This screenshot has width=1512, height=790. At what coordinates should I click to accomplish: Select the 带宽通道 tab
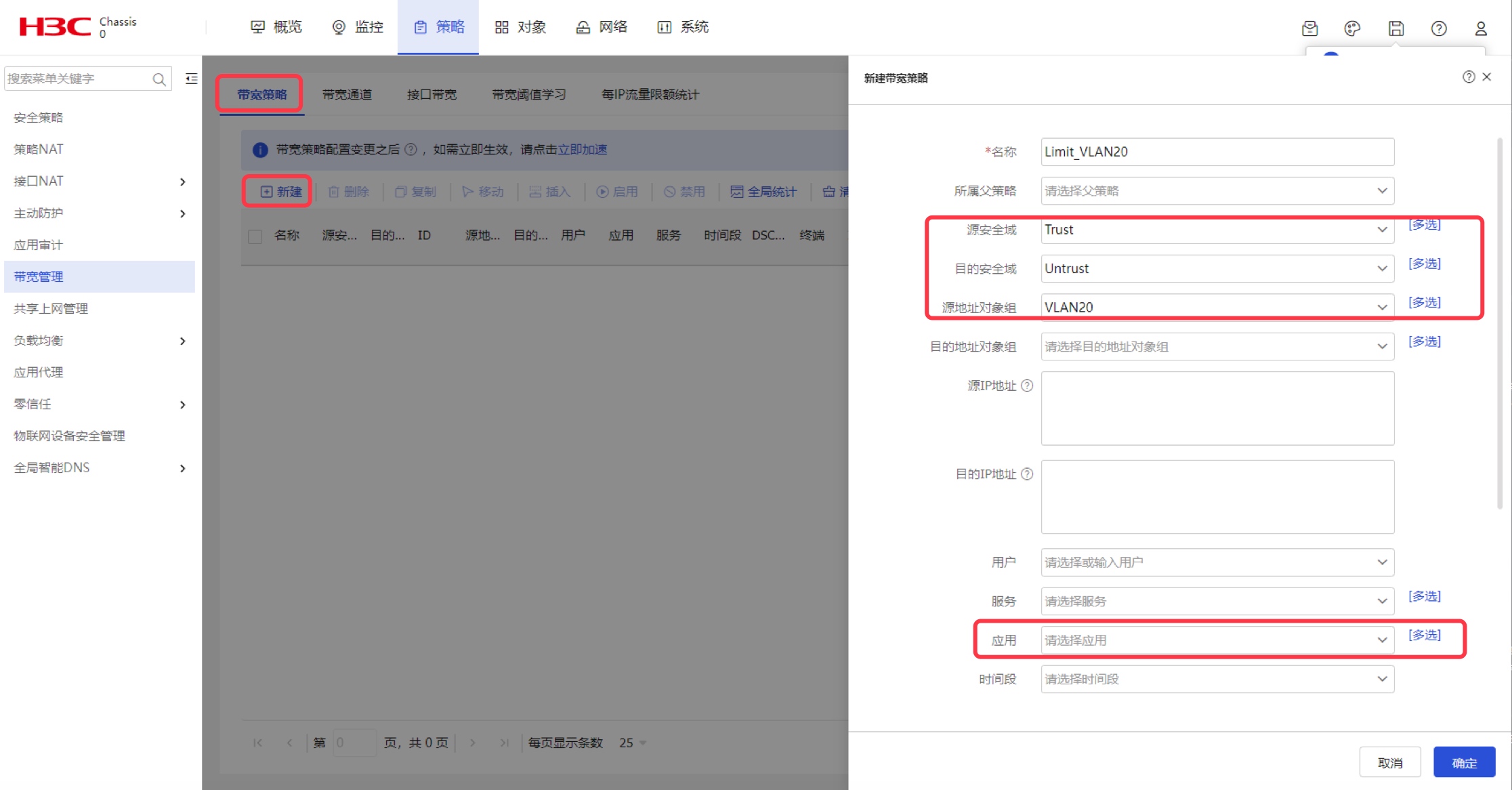[x=347, y=95]
